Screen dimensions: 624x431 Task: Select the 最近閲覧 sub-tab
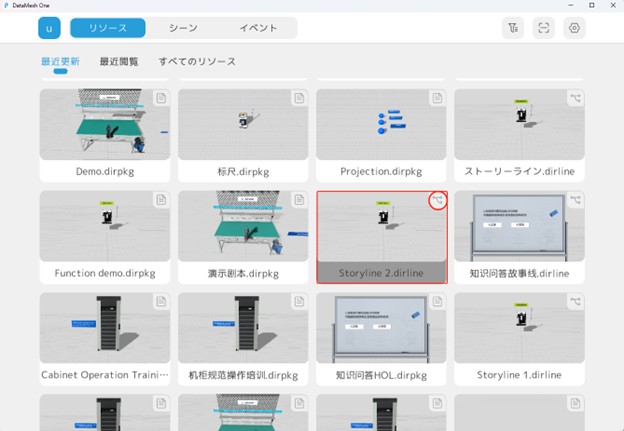[x=119, y=61]
